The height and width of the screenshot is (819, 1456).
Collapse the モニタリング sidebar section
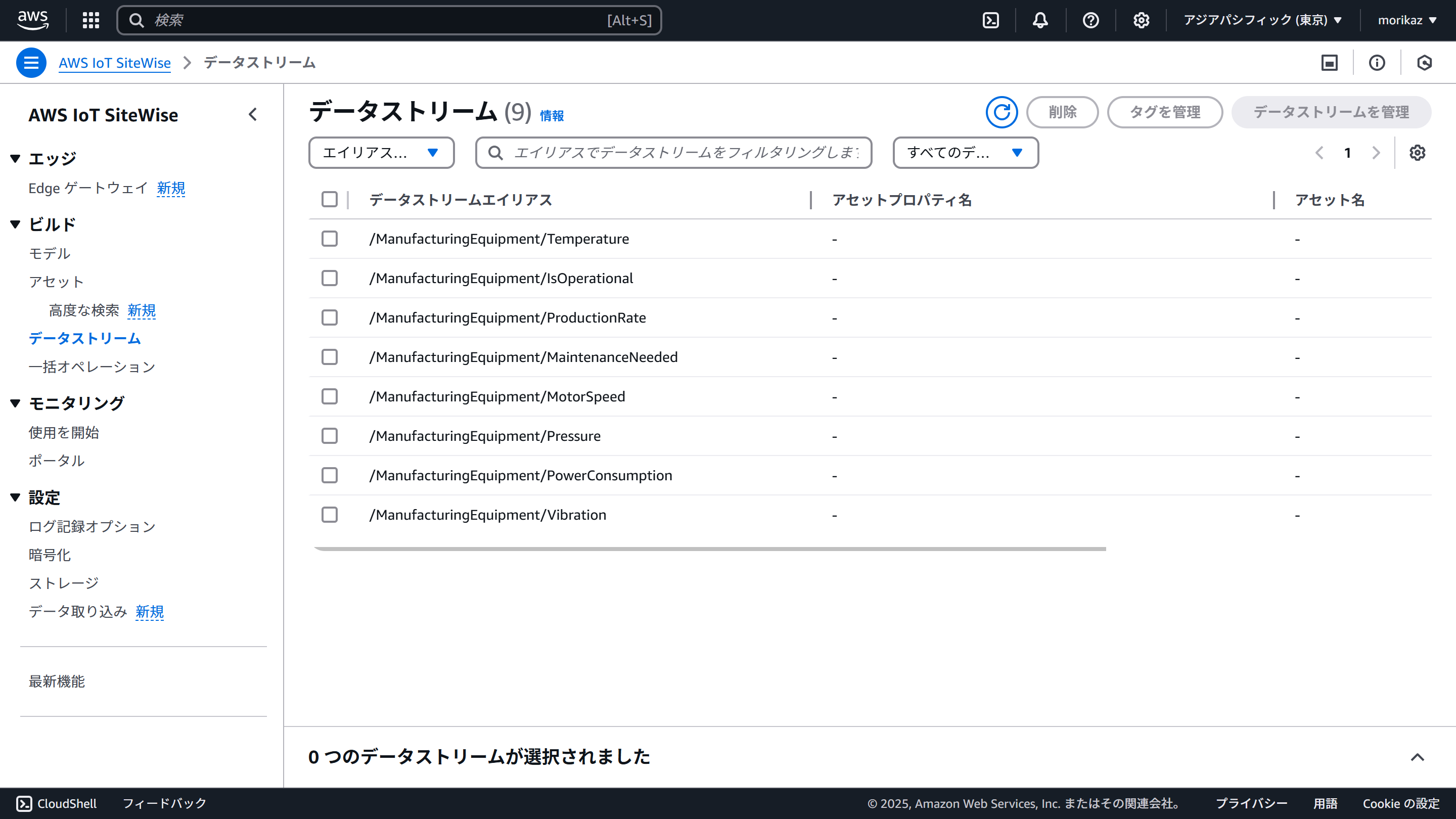(15, 403)
